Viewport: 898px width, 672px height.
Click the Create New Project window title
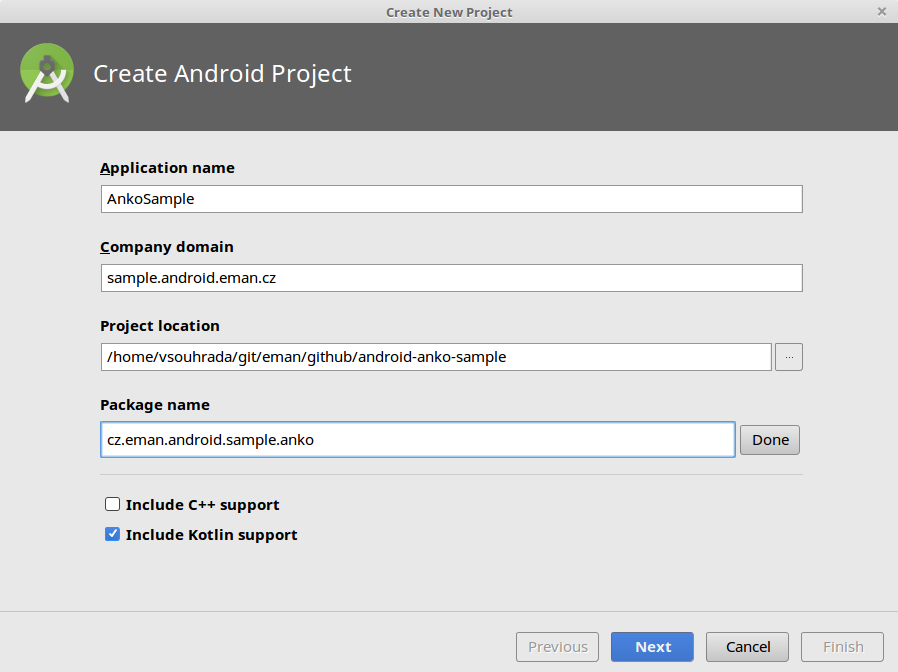tap(449, 12)
